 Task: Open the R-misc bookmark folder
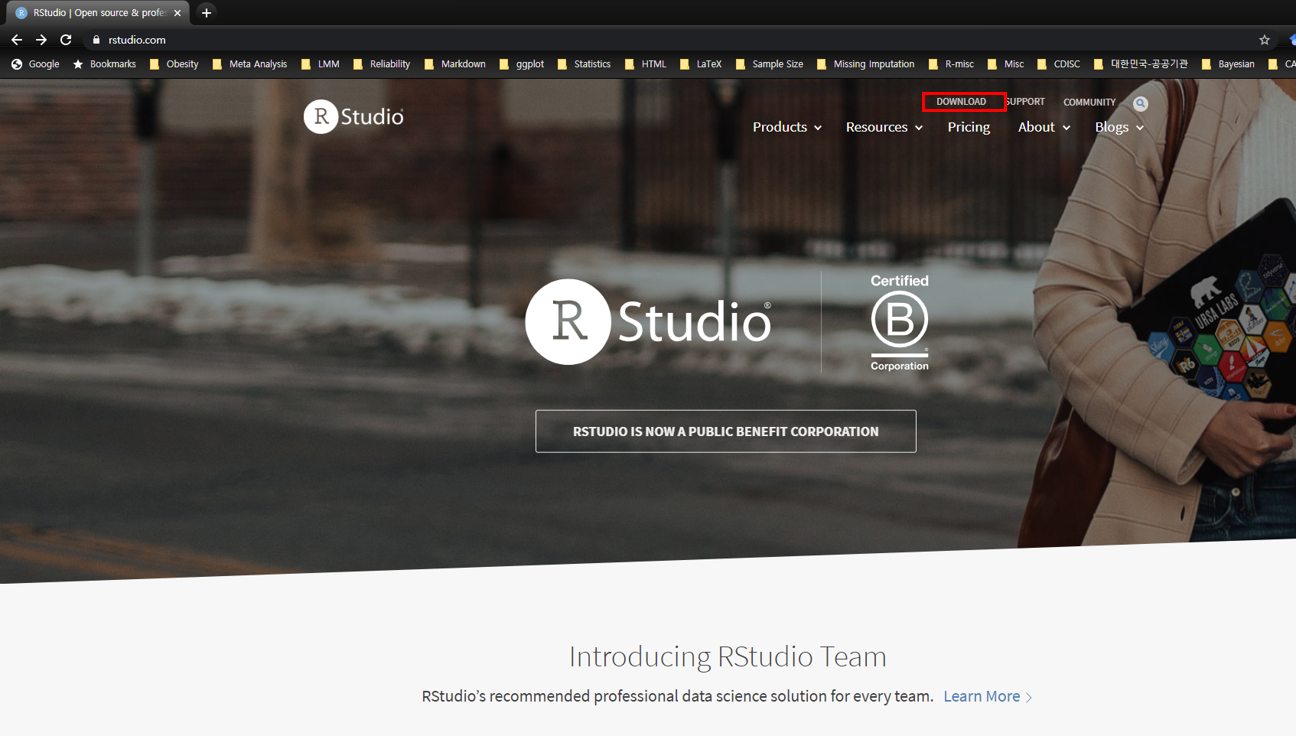951,64
